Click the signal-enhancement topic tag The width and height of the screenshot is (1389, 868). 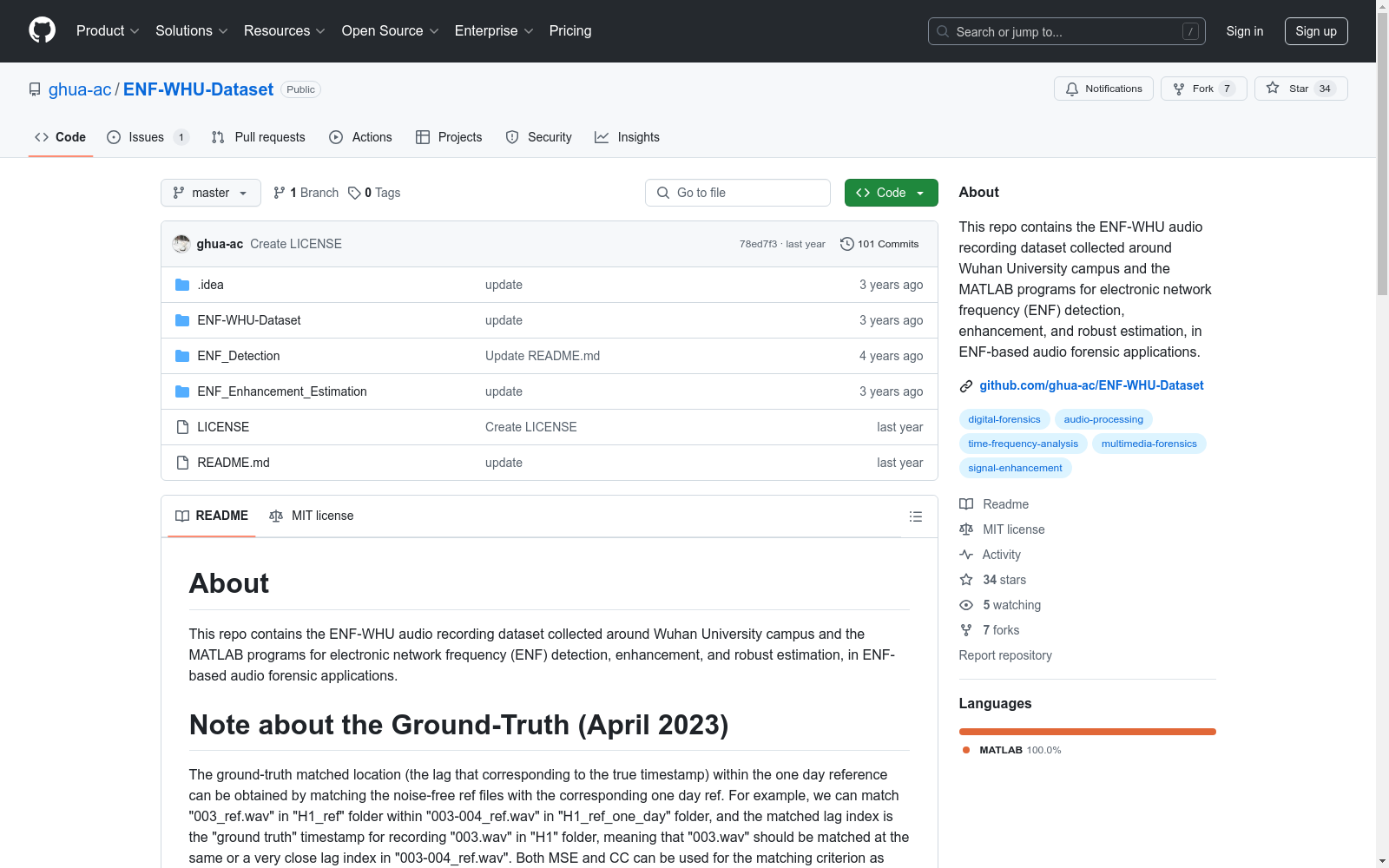1016,468
